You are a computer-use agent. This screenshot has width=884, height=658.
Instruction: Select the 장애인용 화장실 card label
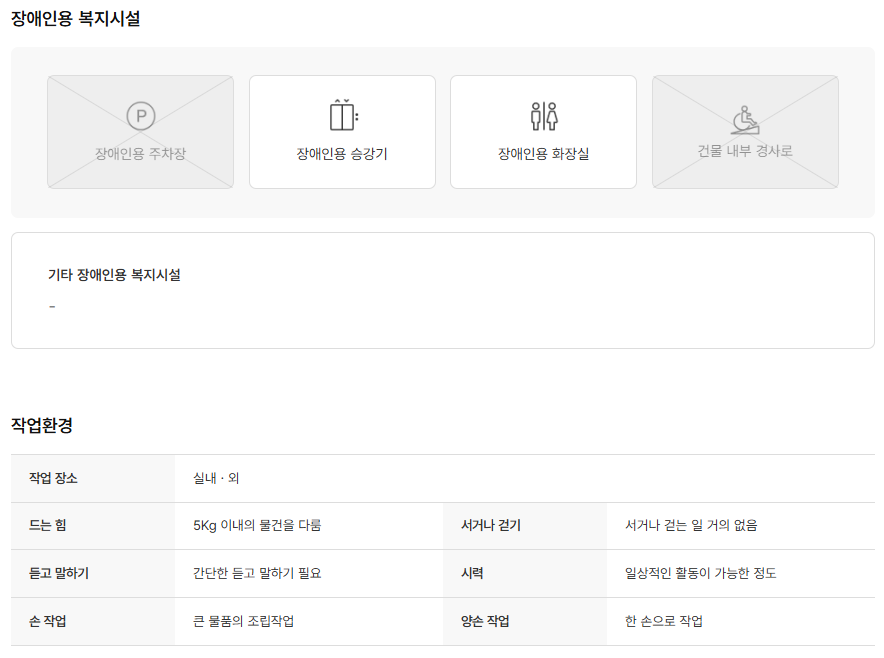point(543,153)
